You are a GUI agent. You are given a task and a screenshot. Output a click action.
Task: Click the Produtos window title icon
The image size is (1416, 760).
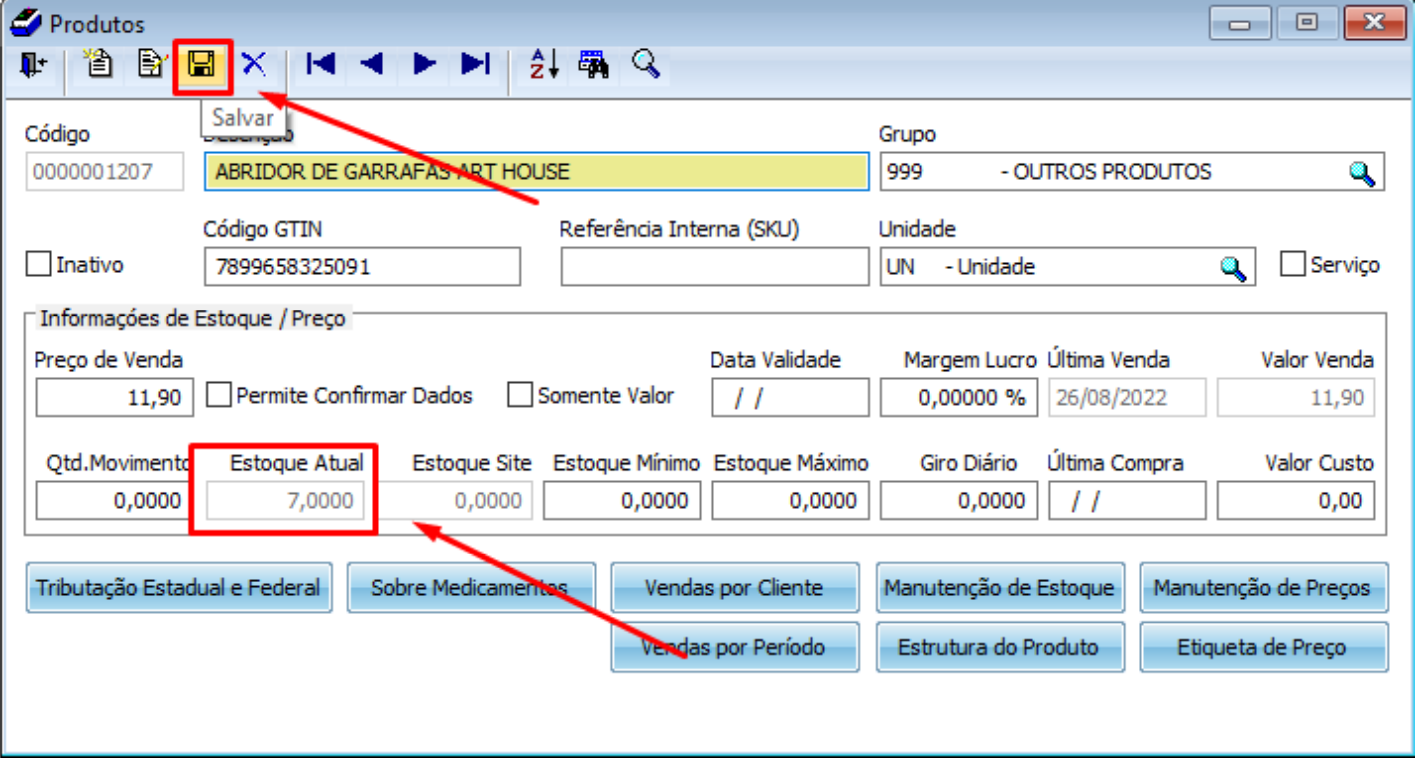(x=24, y=22)
